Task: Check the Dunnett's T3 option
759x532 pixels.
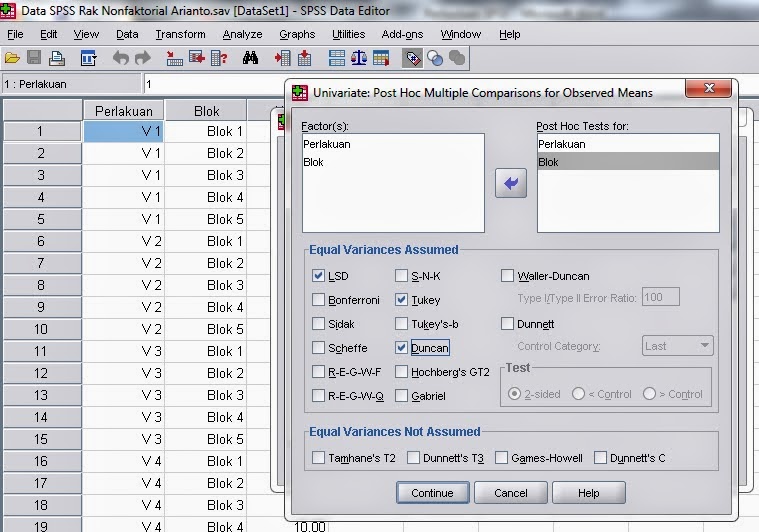Action: 413,457
